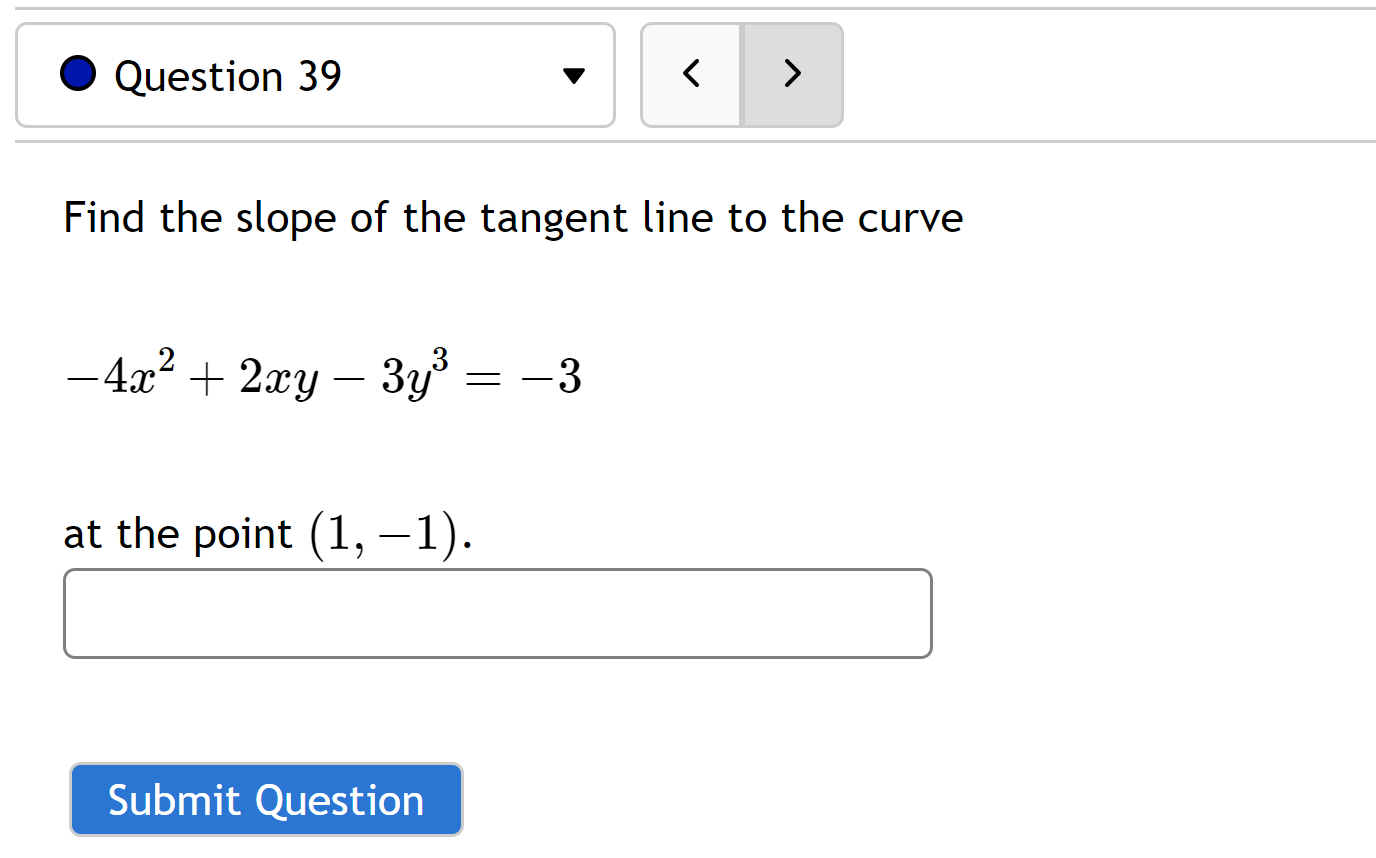Select the Question 39 label
This screenshot has width=1376, height=858.
pos(228,75)
